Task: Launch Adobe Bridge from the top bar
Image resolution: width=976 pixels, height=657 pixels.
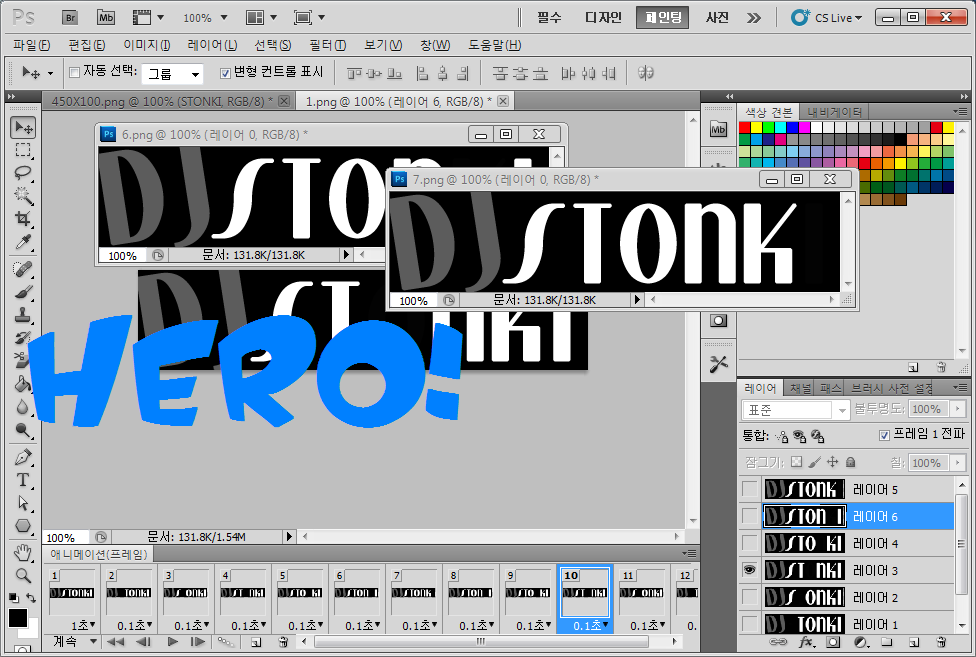Action: tap(70, 17)
